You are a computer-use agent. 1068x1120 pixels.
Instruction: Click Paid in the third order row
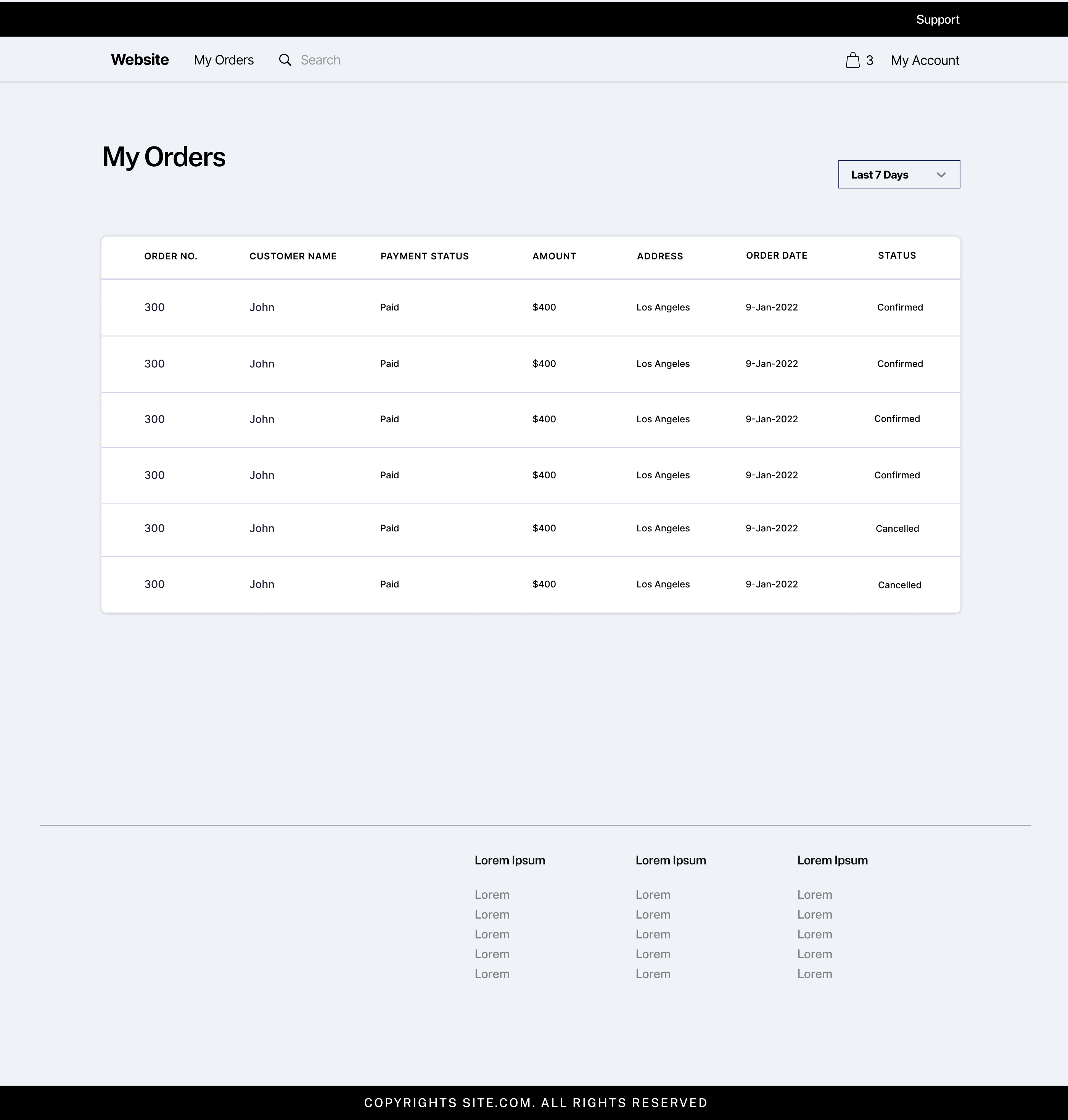click(389, 419)
